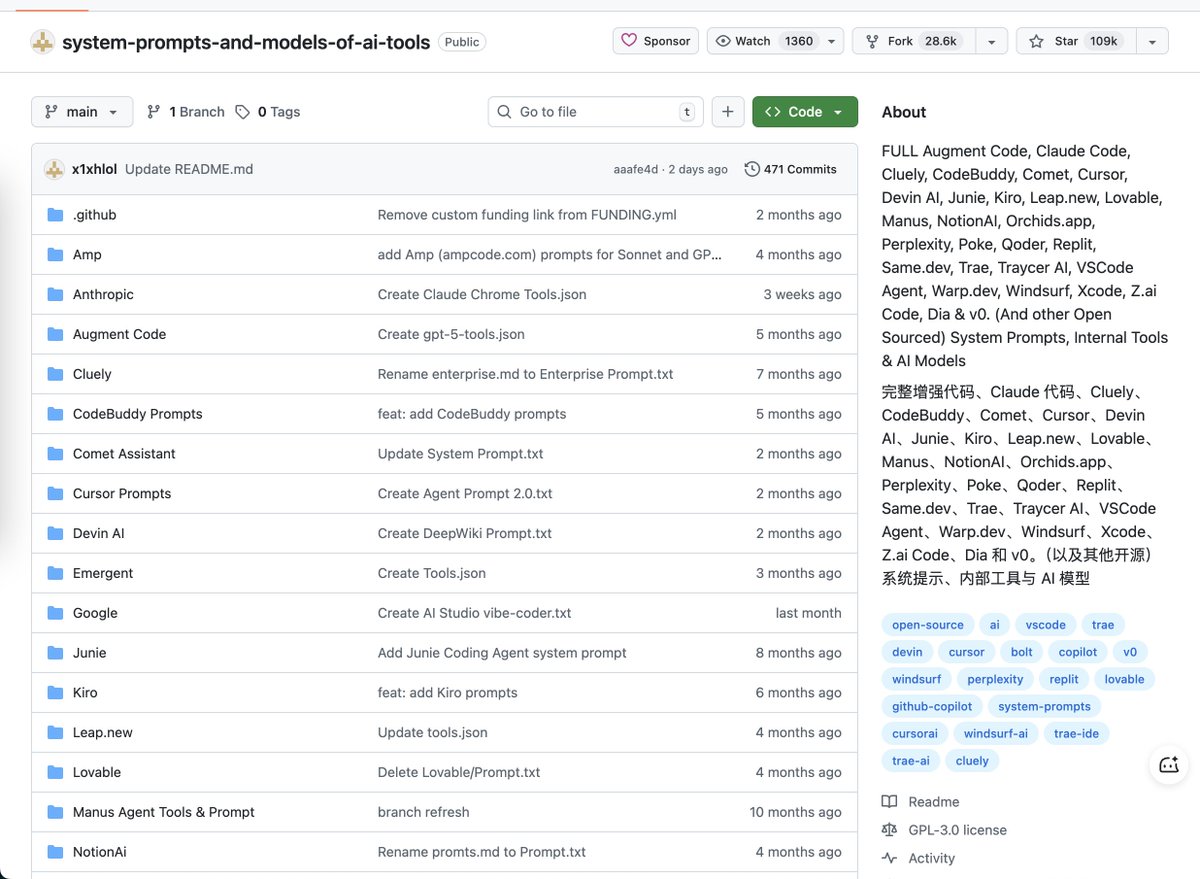Star this repository
1200x879 pixels.
point(1076,41)
